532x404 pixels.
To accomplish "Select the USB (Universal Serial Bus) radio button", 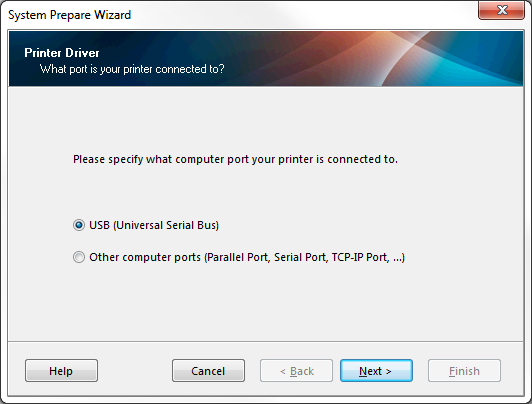I will (79, 225).
